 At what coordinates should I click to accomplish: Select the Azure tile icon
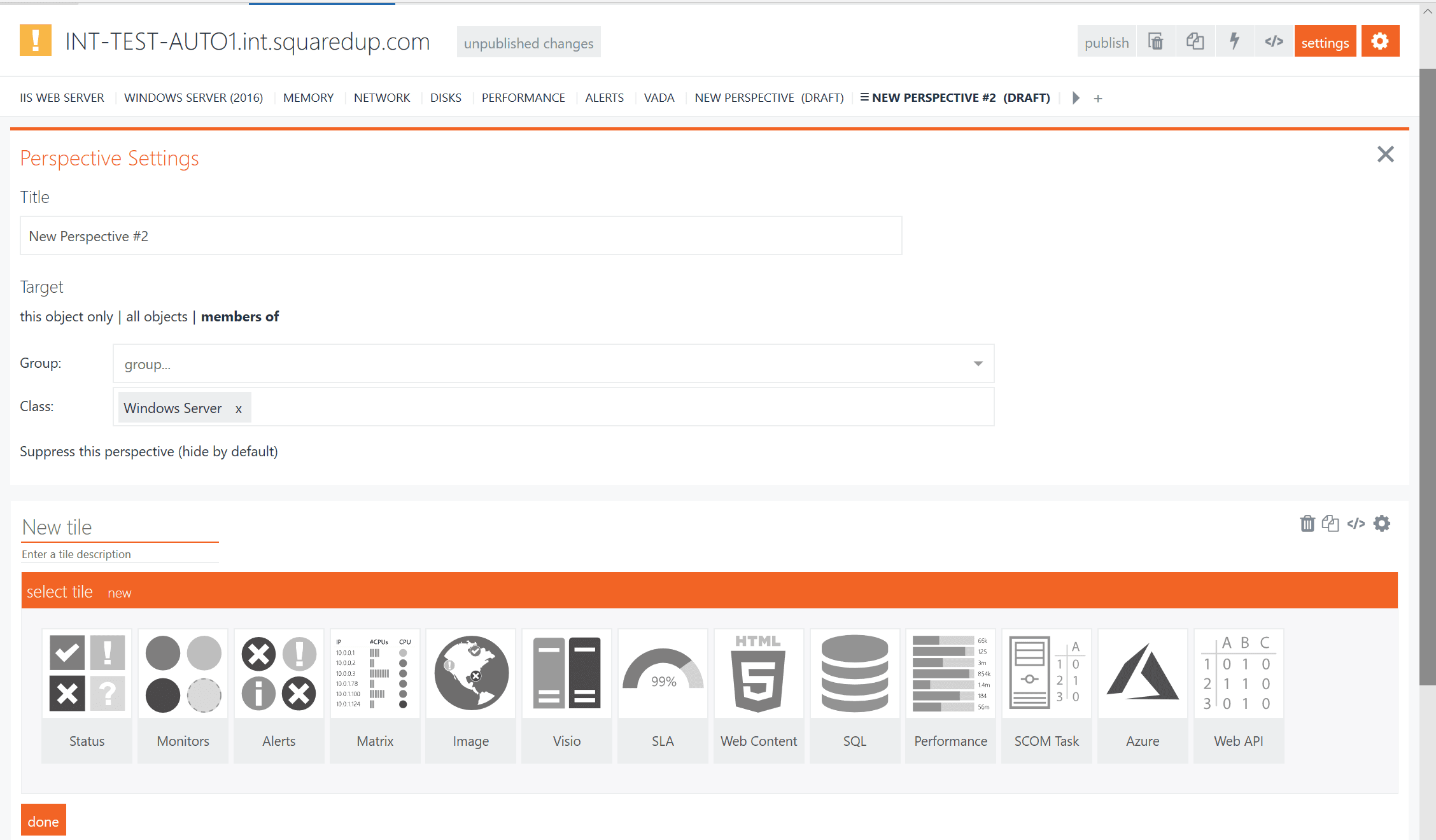pyautogui.click(x=1143, y=694)
